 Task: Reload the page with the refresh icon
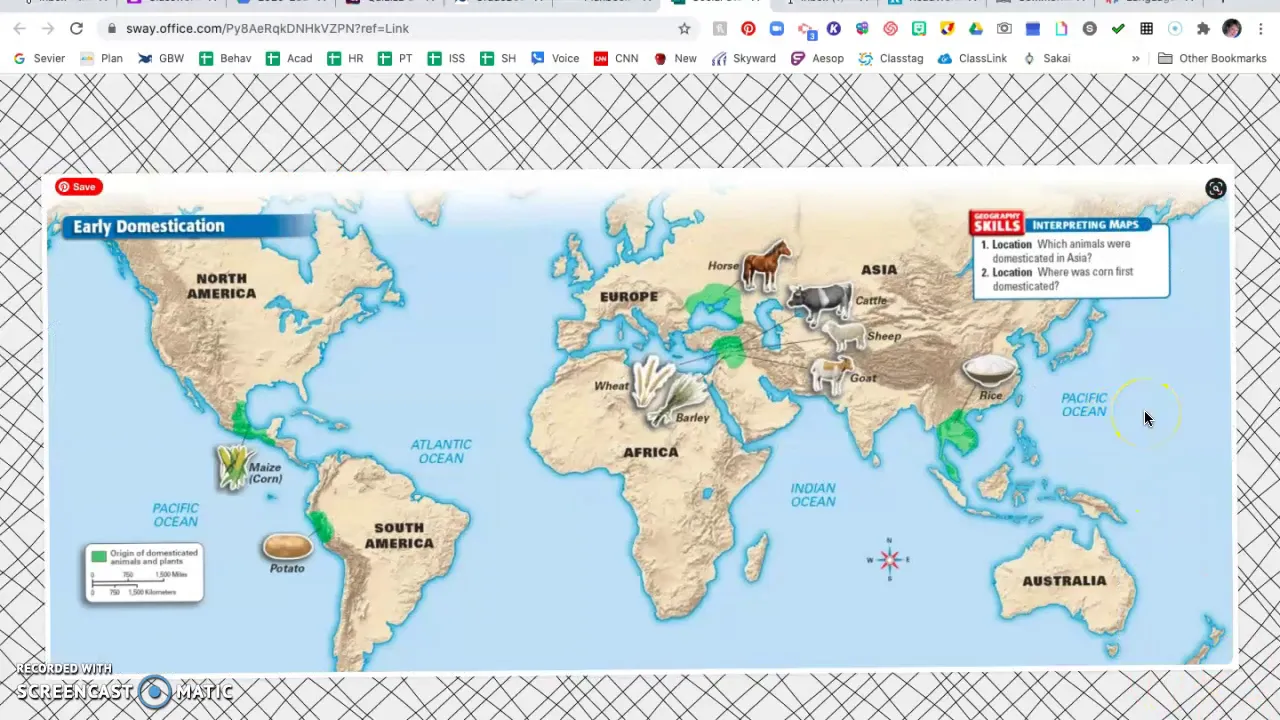pos(77,29)
